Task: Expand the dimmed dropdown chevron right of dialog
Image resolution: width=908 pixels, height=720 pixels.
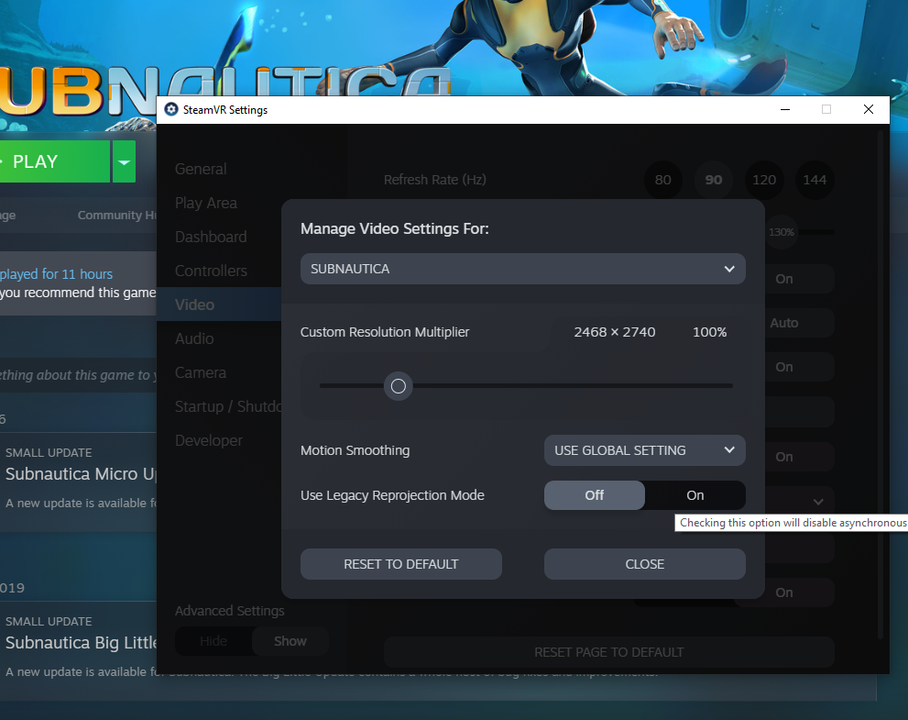Action: [818, 502]
